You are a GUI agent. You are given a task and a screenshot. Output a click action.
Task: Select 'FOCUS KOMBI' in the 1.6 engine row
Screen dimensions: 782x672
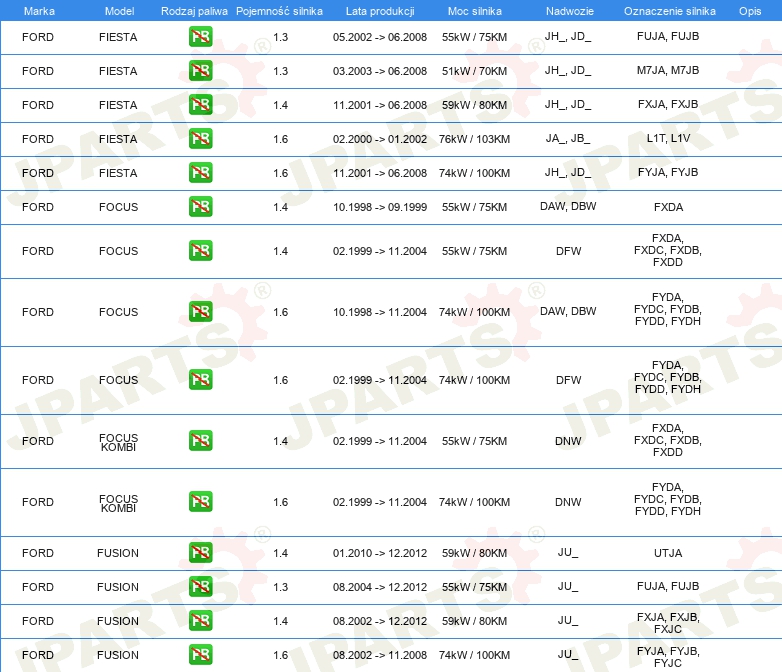118,503
